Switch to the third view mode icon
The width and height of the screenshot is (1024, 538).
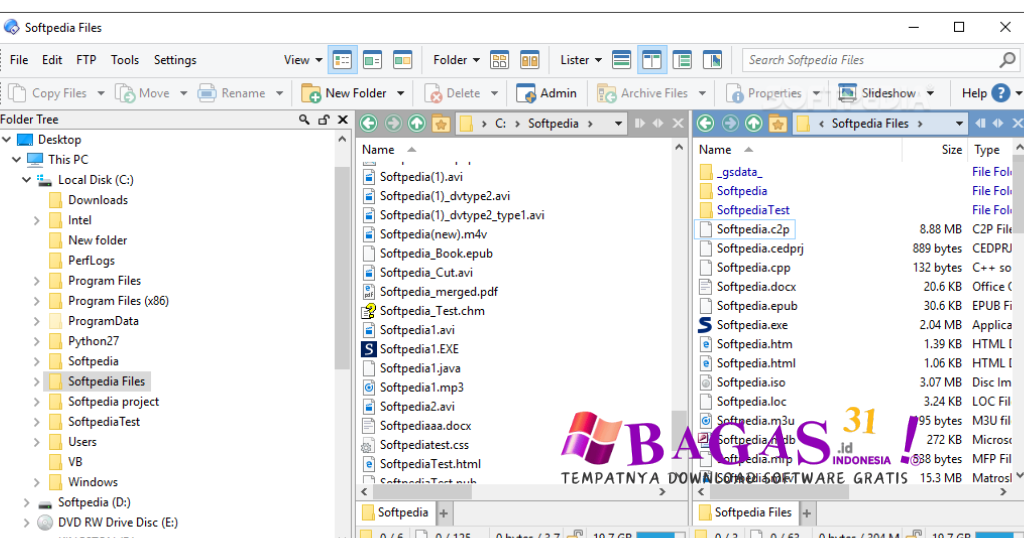[402, 60]
